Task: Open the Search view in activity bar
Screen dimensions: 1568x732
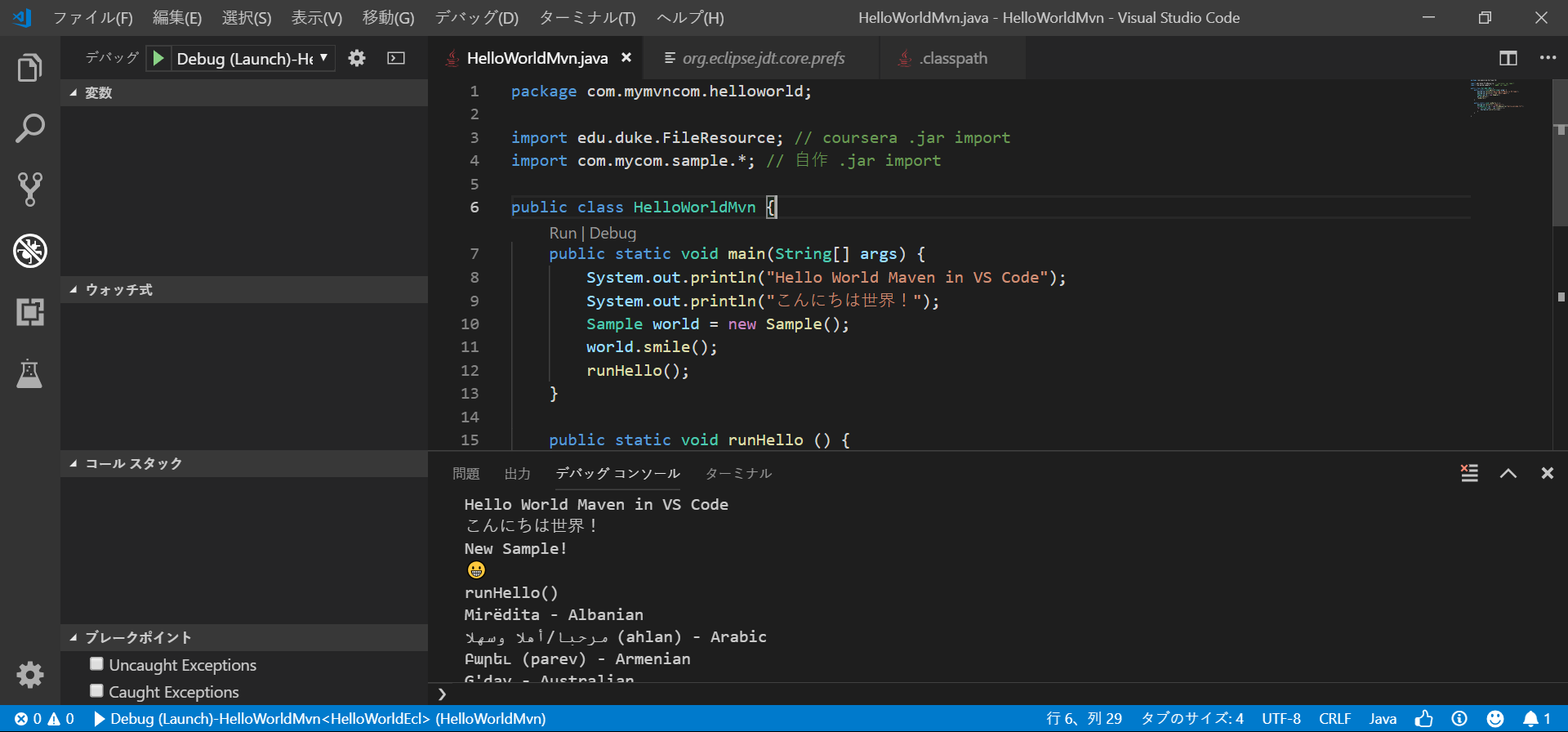Action: (x=30, y=128)
